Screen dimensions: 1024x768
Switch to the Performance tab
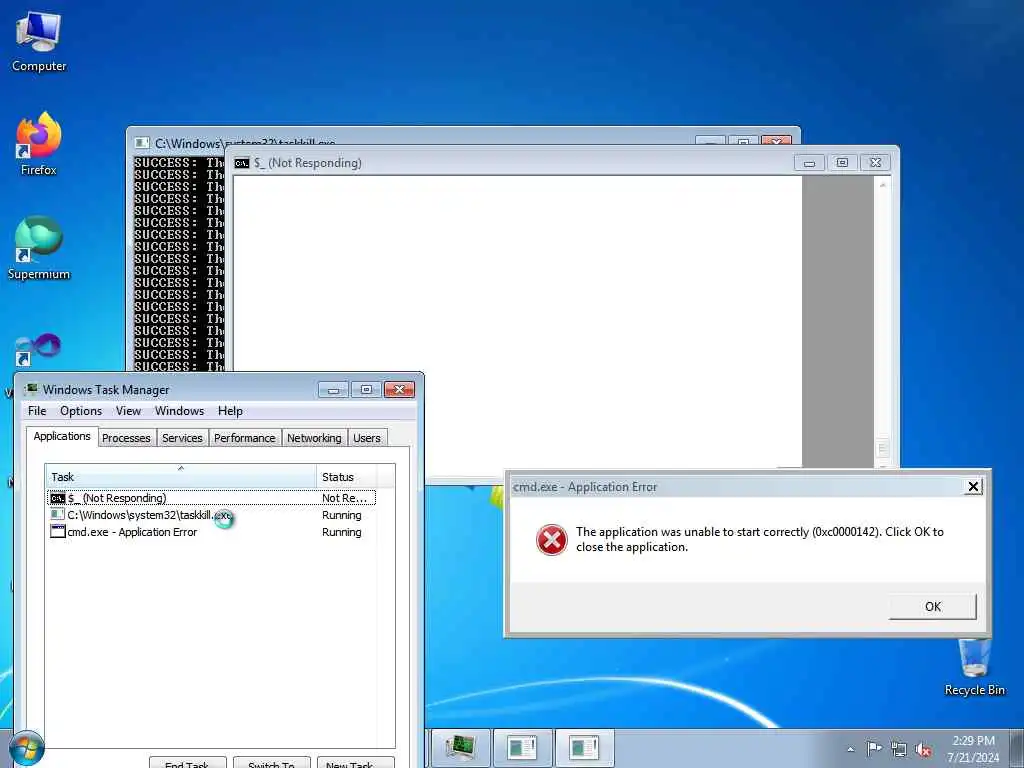pyautogui.click(x=244, y=438)
